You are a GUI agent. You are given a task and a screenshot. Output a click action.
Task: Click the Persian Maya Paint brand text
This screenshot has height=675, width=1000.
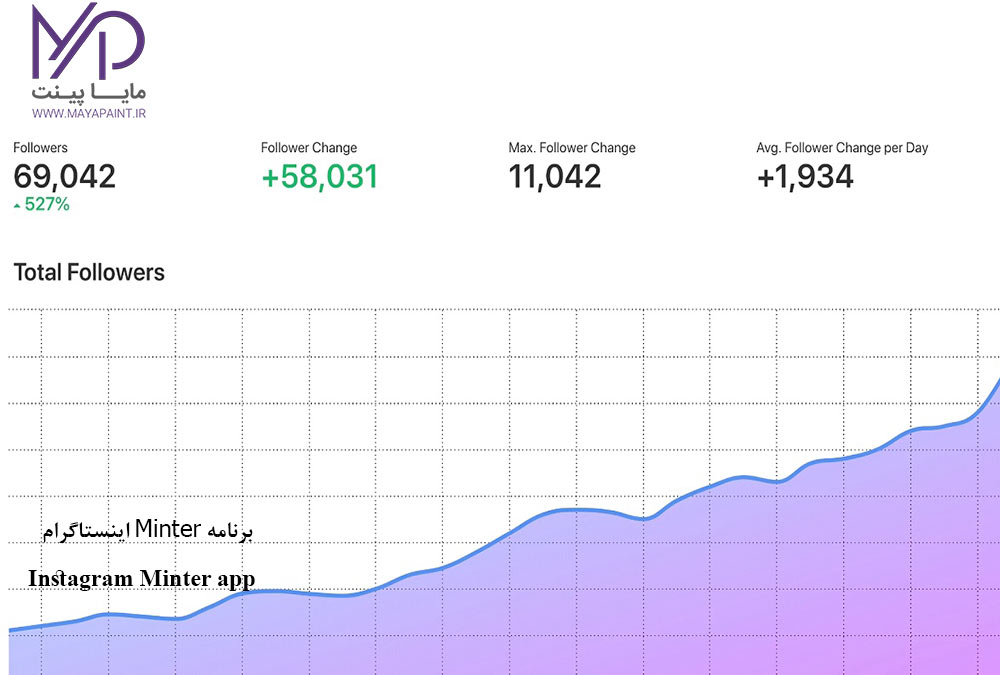click(88, 91)
